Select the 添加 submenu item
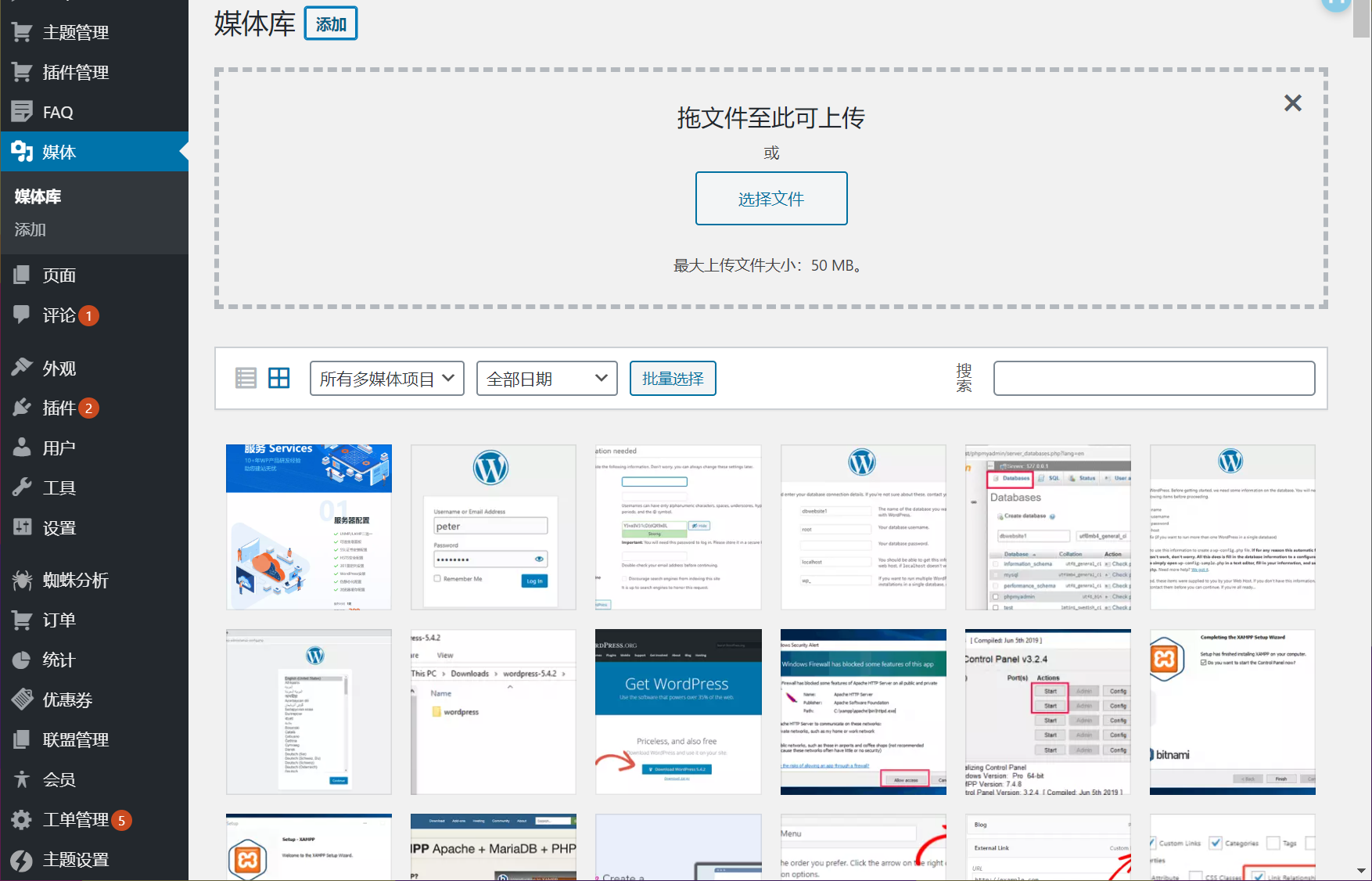 click(x=30, y=229)
